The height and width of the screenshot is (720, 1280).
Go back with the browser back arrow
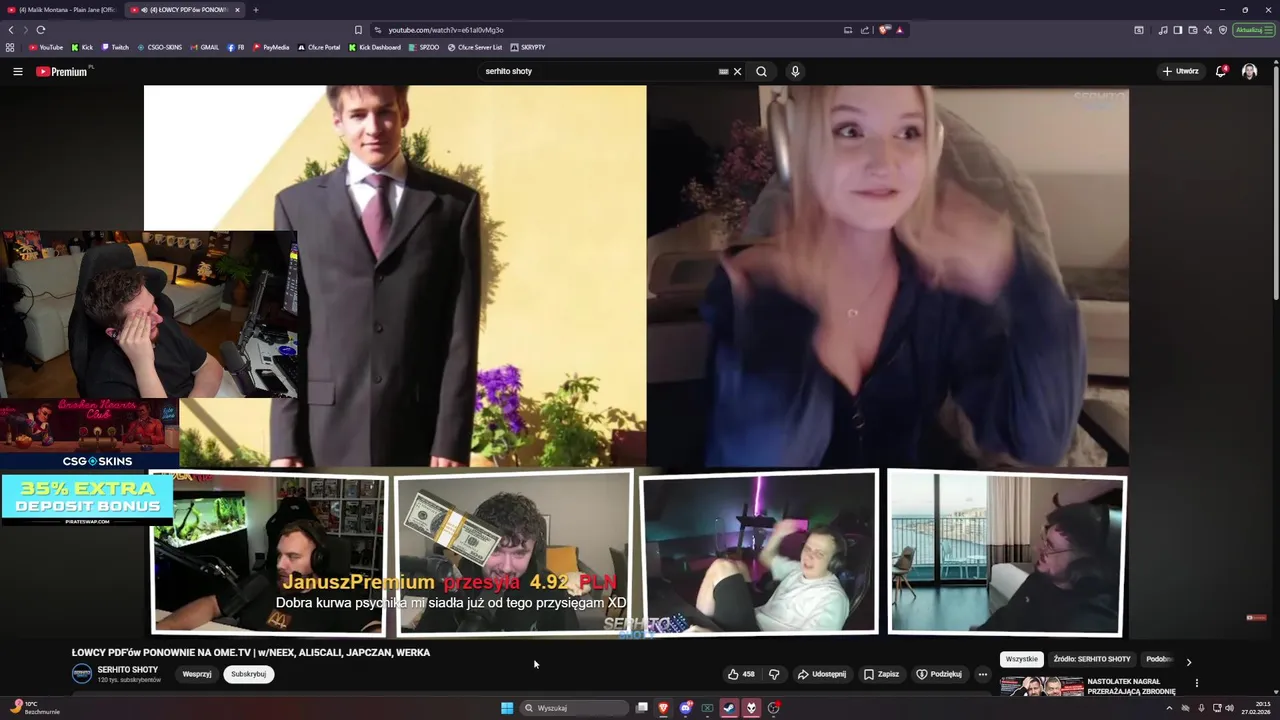coord(11,30)
